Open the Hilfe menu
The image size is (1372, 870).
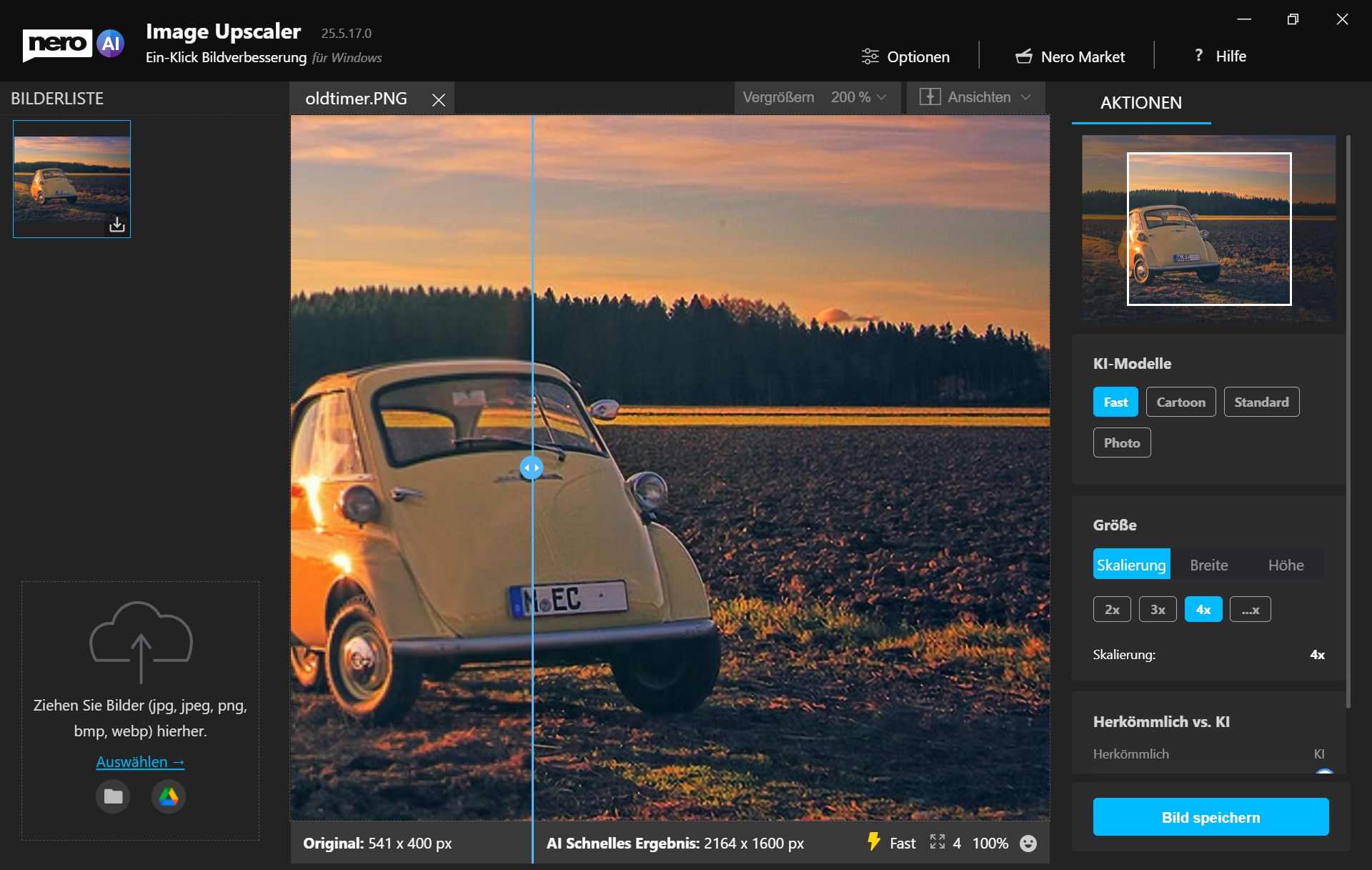tap(1220, 56)
